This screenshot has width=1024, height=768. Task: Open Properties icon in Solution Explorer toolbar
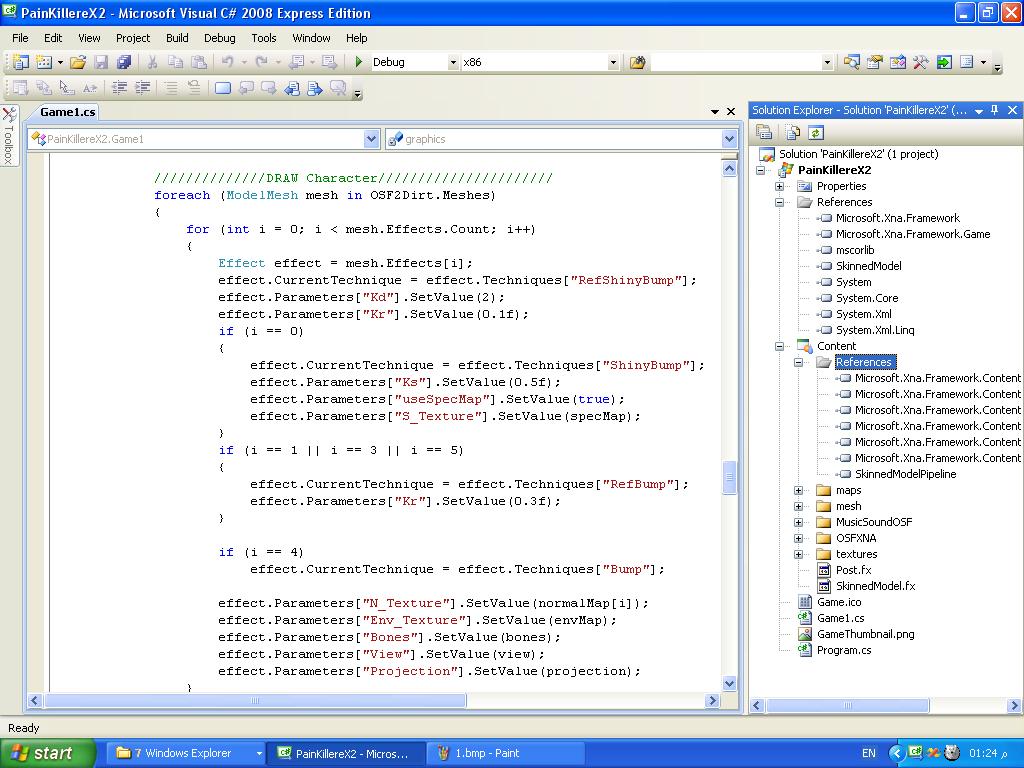[764, 133]
